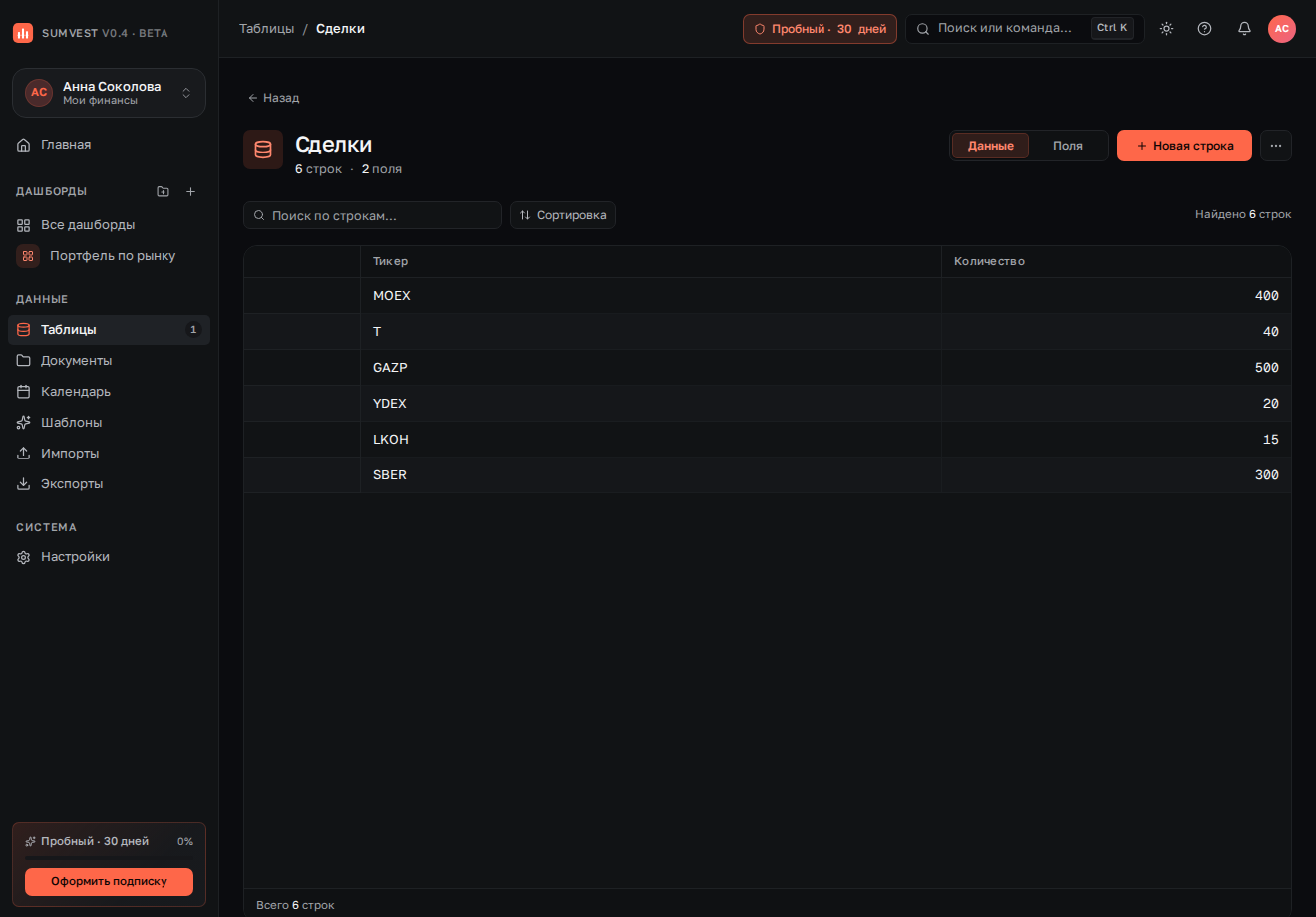Click the Таблицы breadcrumb link
1316x917 pixels.
267,29
